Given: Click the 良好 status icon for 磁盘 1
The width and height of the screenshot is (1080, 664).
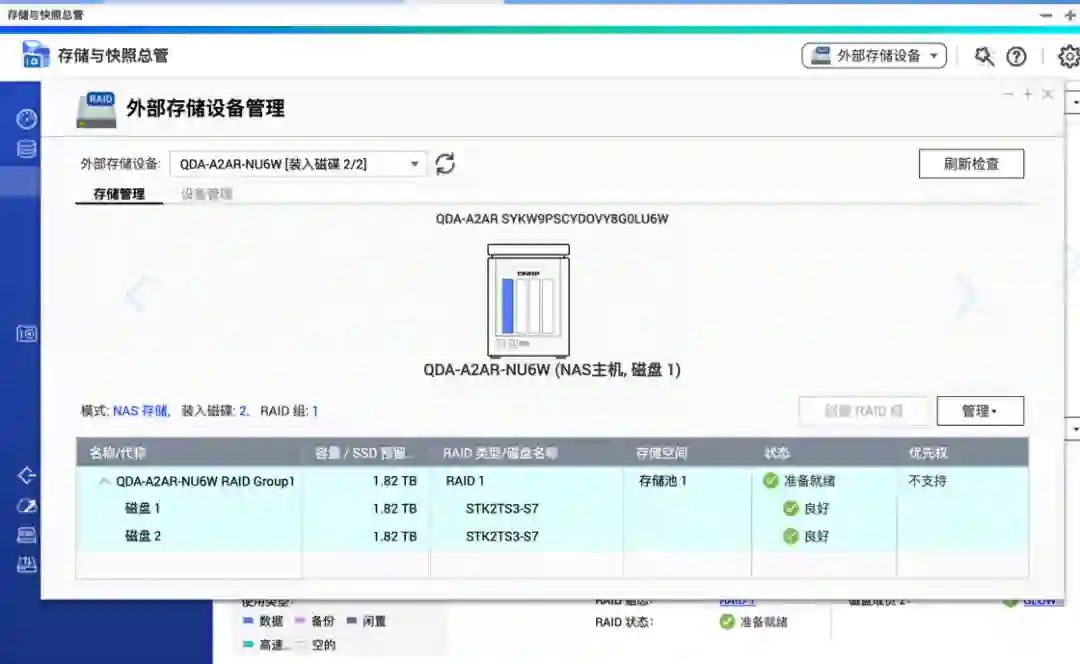Looking at the screenshot, I should point(791,508).
